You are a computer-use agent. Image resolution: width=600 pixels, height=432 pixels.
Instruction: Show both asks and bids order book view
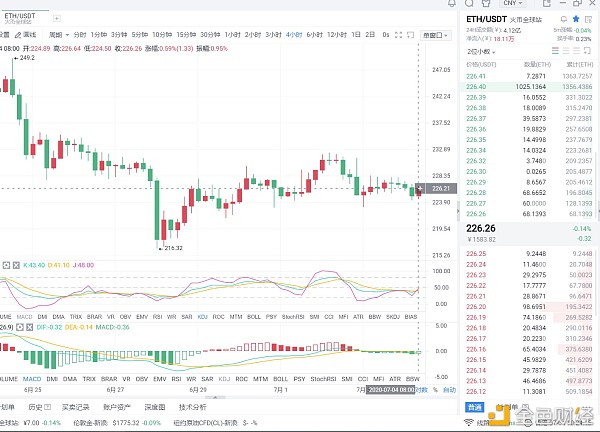pos(555,51)
